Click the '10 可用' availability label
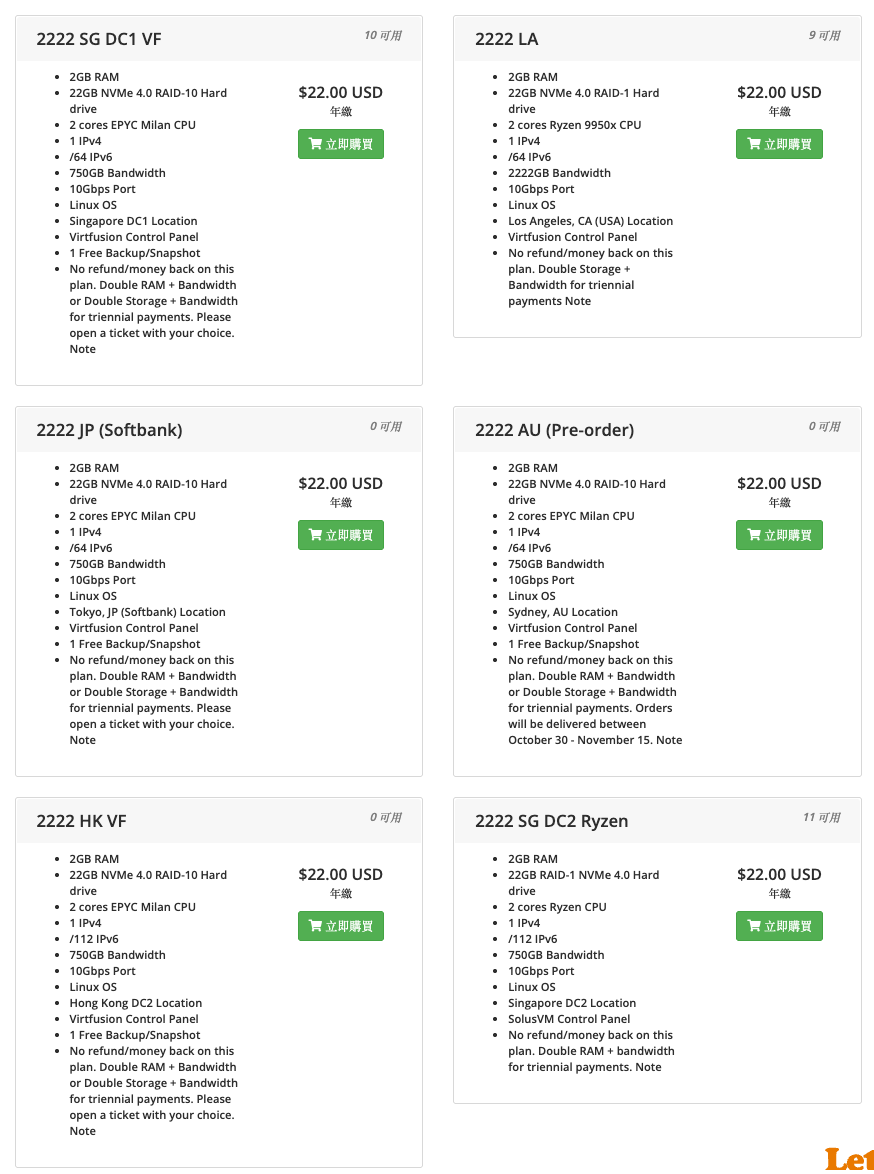 (382, 36)
